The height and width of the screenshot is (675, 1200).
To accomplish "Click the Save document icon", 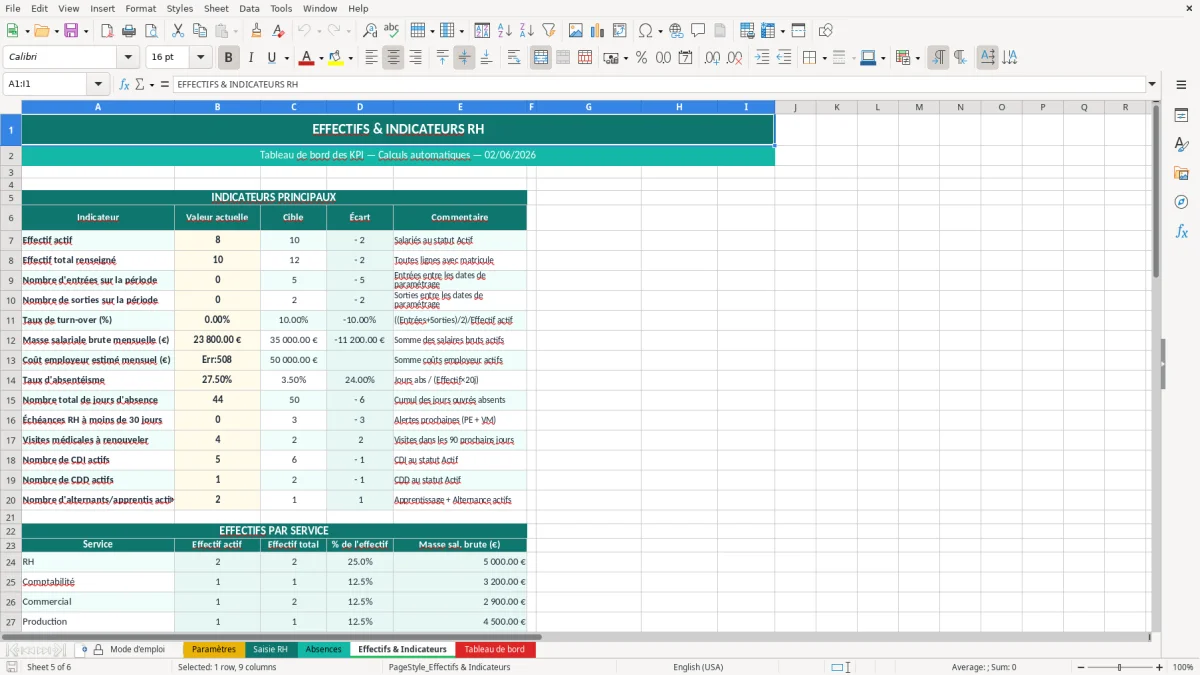I will pos(71,31).
